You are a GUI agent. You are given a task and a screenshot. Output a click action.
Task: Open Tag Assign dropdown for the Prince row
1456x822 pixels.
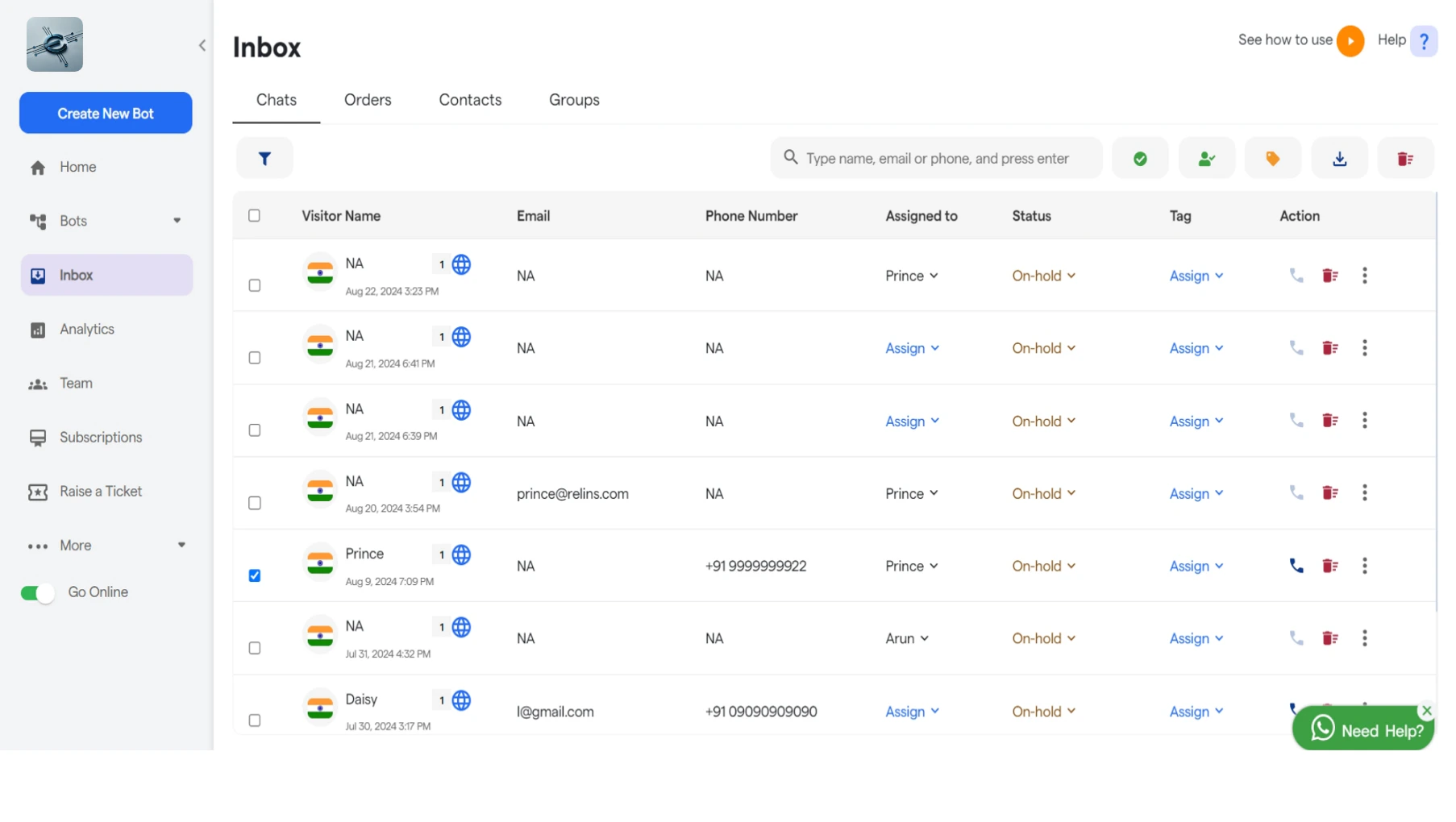[1196, 566]
